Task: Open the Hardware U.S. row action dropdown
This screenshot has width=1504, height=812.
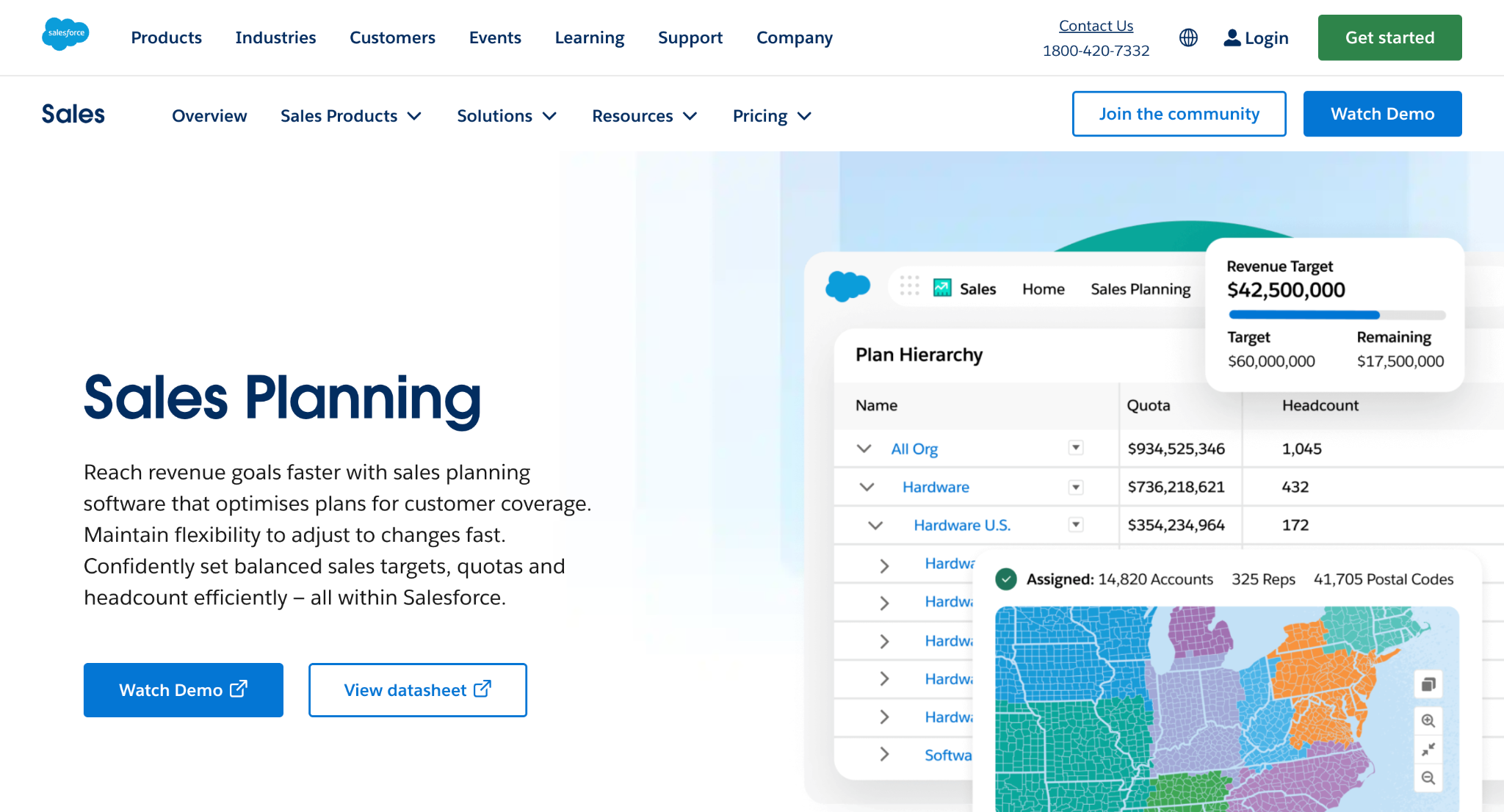Action: click(1076, 524)
